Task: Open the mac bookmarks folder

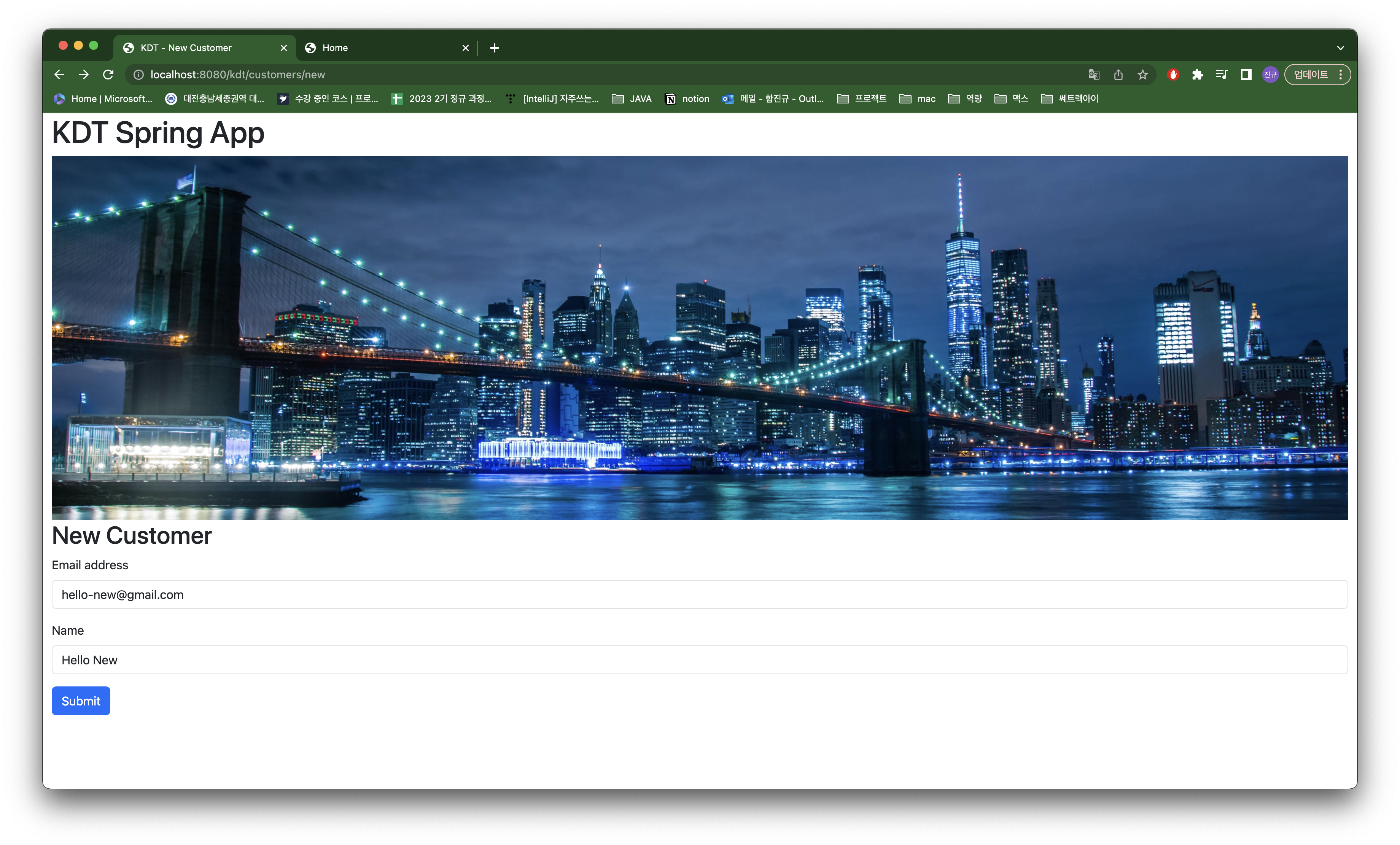Action: [917, 99]
